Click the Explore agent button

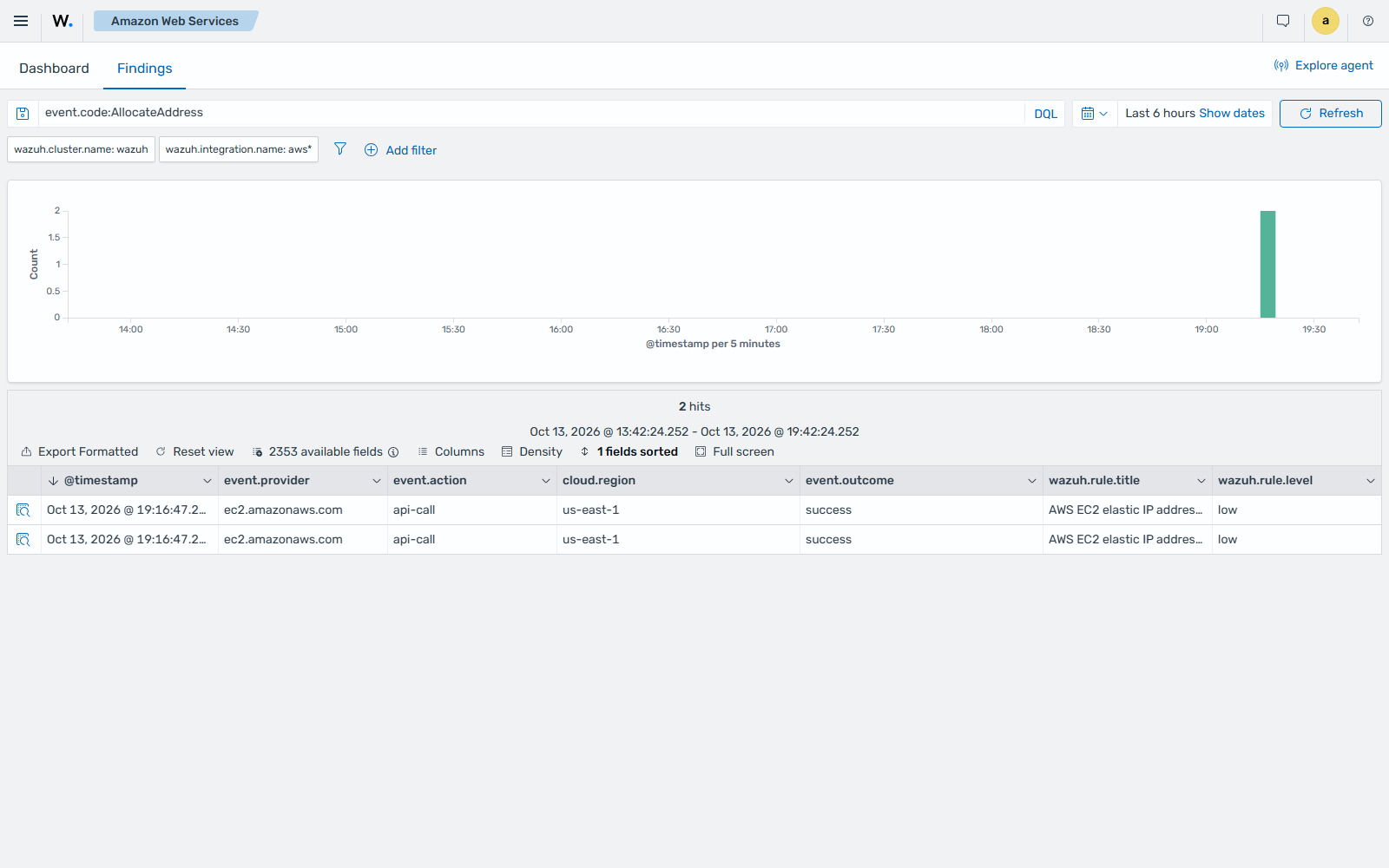[x=1323, y=65]
